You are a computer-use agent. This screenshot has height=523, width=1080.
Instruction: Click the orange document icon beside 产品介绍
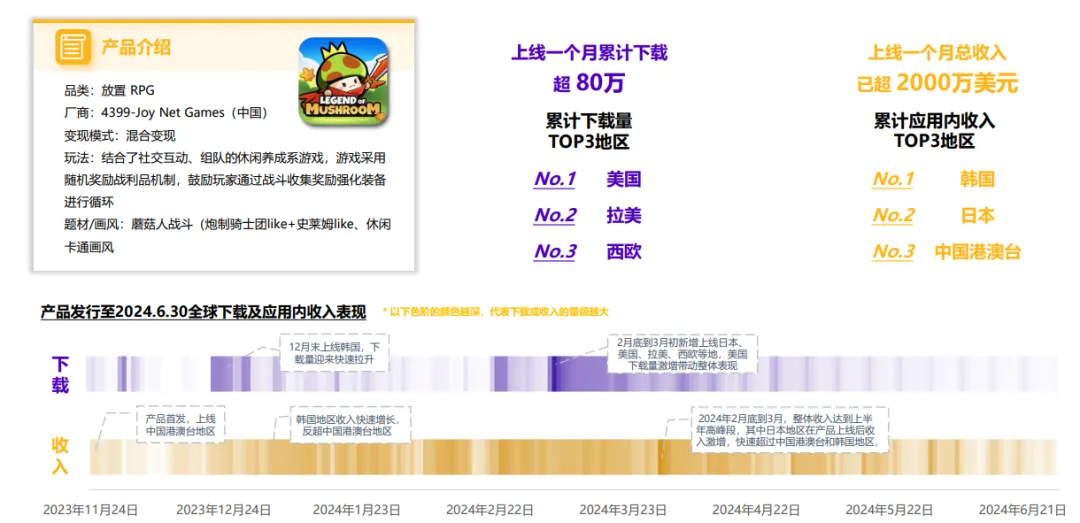(72, 46)
